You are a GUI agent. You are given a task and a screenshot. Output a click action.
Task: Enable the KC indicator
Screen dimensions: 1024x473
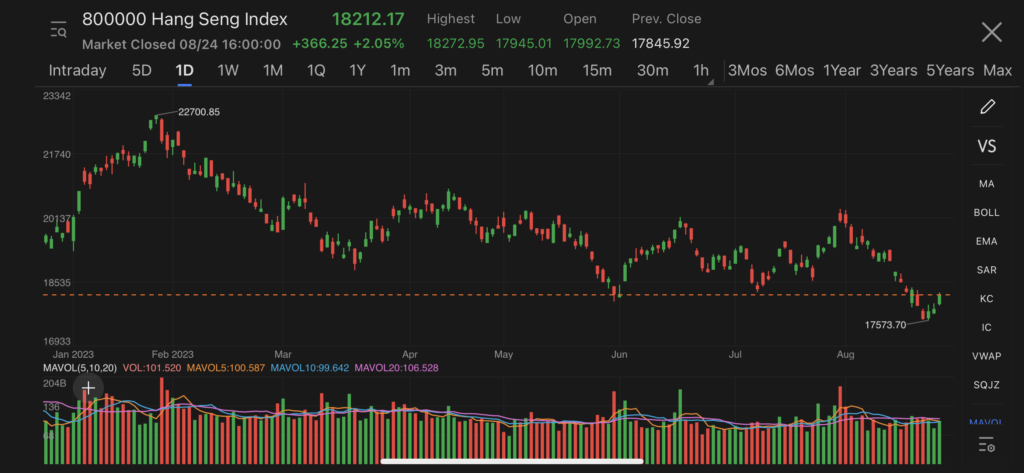(987, 299)
